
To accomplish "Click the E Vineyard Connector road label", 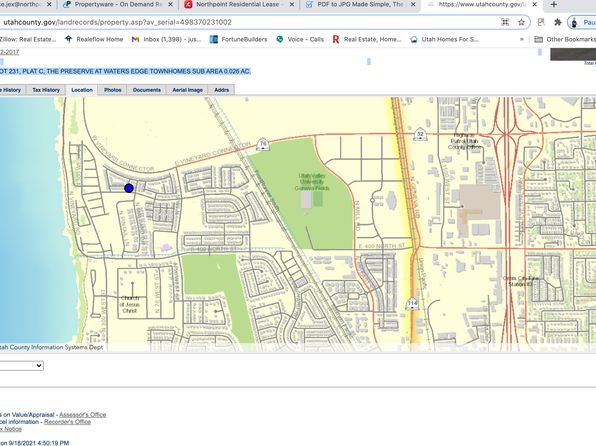I will click(213, 153).
